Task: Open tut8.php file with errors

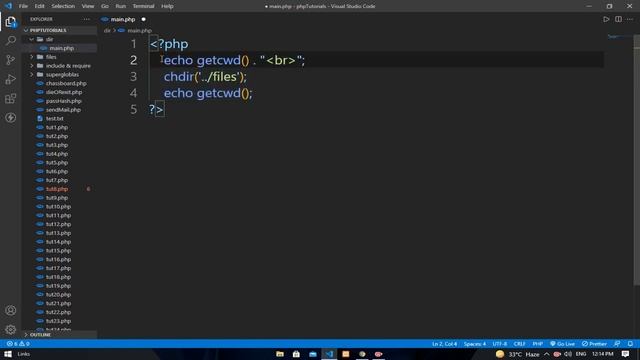Action: tap(57, 189)
